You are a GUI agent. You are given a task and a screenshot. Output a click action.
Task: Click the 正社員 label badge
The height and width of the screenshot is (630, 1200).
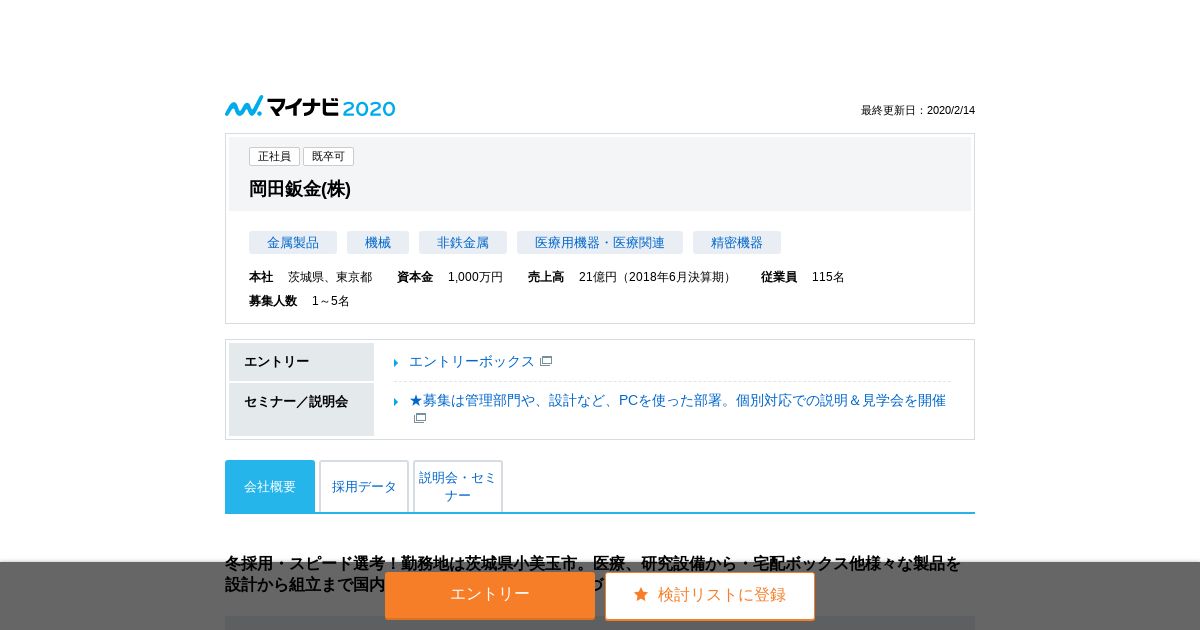click(x=274, y=156)
